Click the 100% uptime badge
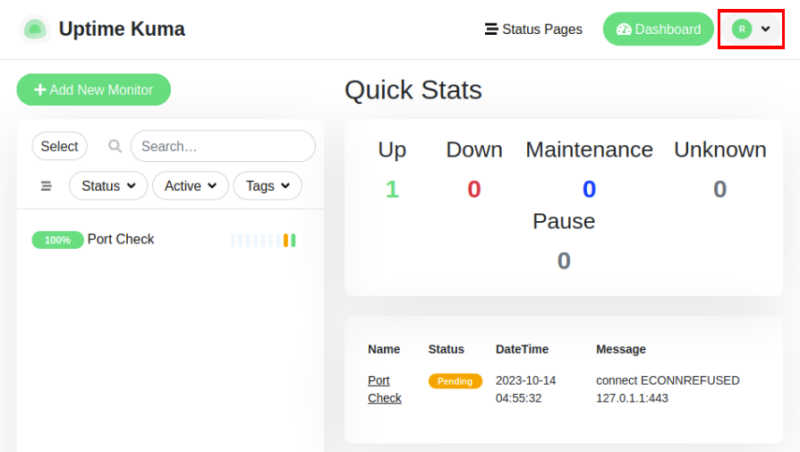 point(58,240)
